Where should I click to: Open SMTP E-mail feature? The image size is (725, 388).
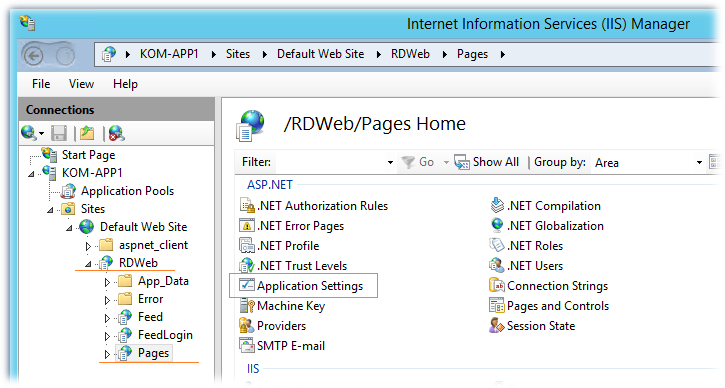coord(282,345)
